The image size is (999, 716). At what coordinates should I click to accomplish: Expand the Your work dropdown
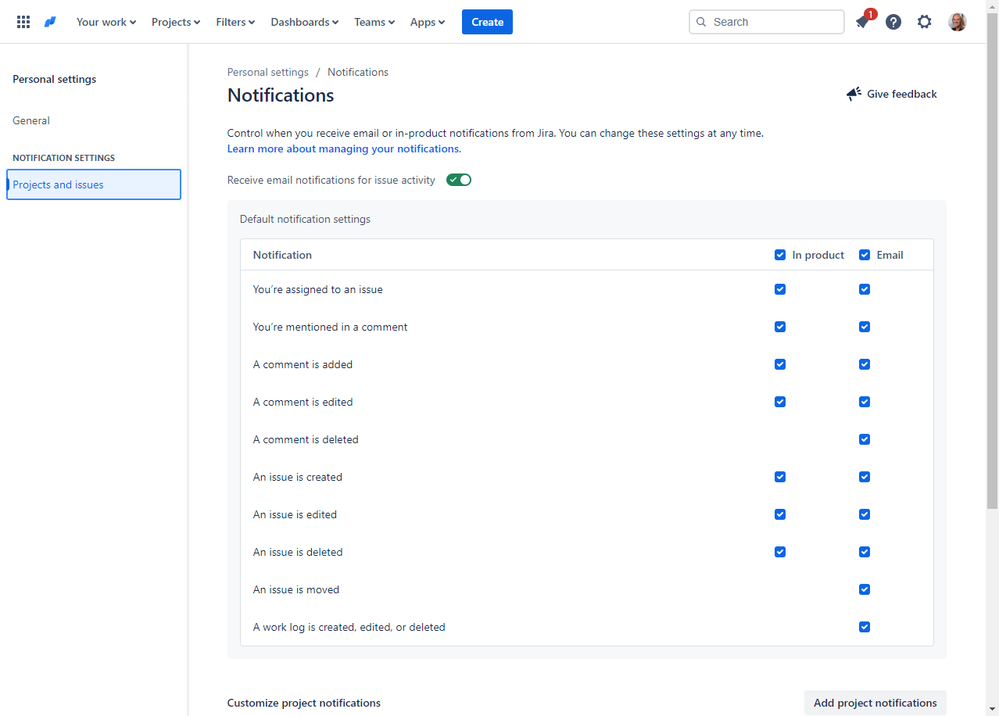coord(106,22)
